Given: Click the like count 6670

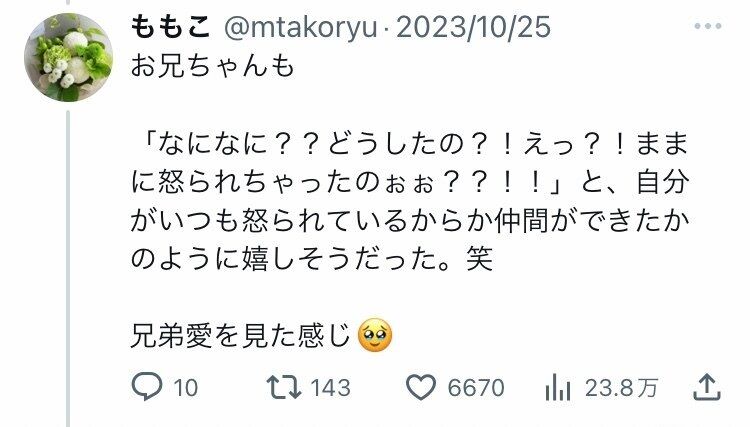Looking at the screenshot, I should pos(476,388).
